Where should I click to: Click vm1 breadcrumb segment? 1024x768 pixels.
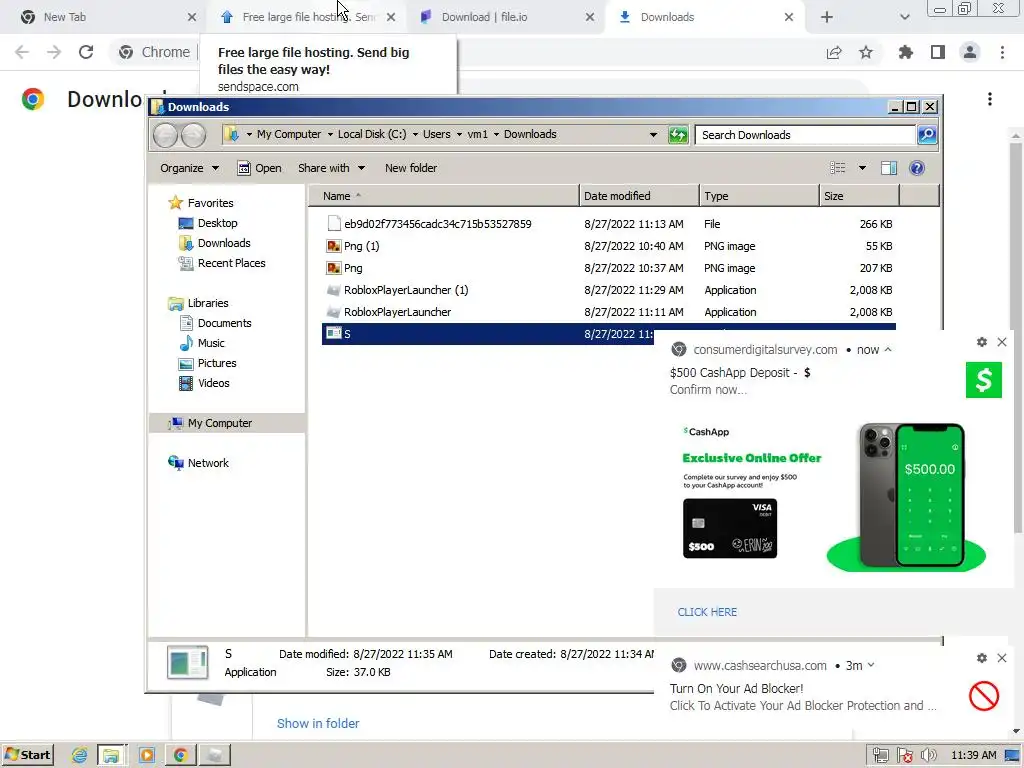[x=477, y=135]
